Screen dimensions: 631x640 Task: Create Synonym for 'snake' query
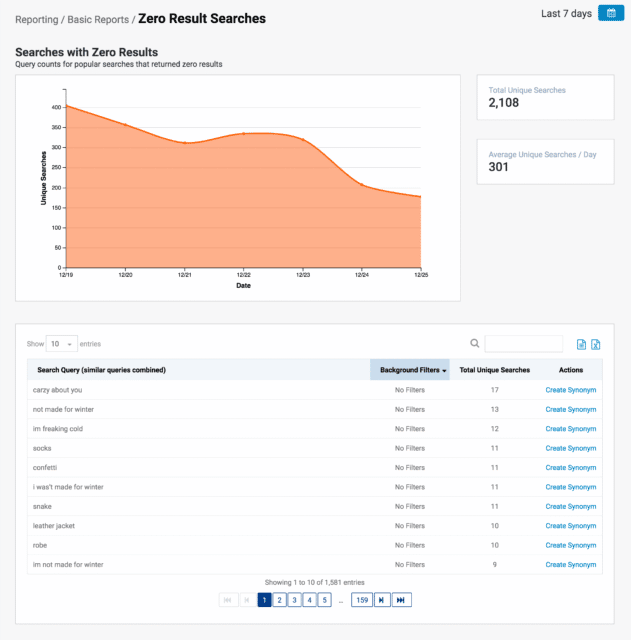(x=571, y=506)
